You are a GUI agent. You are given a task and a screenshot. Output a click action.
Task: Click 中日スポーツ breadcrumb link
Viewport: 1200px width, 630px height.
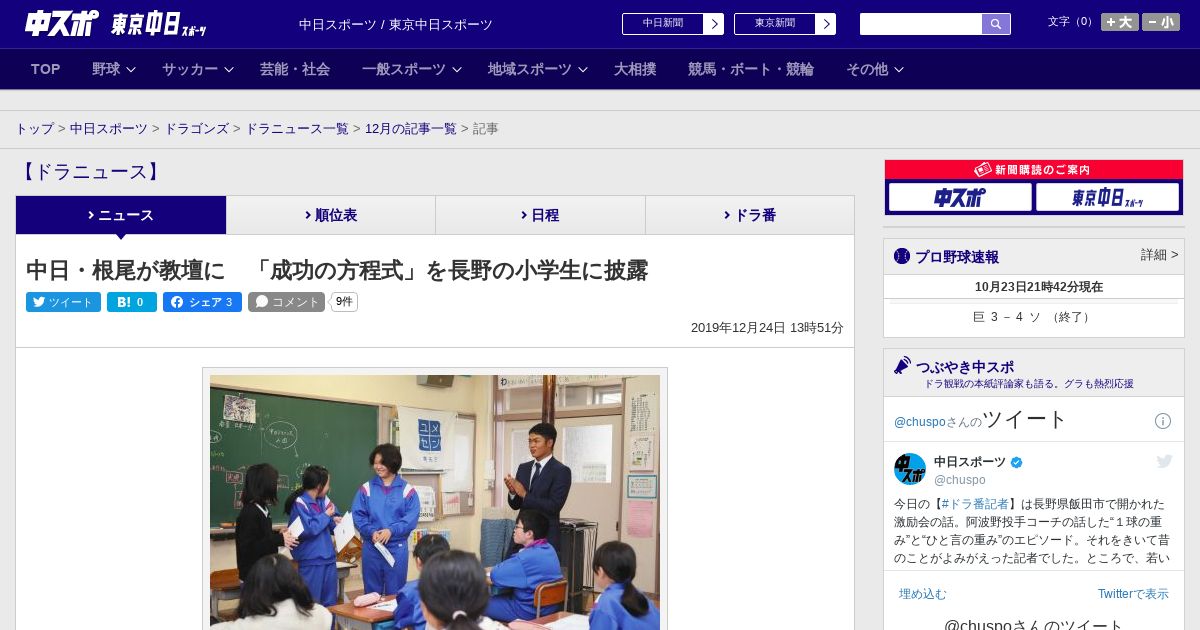coord(108,129)
